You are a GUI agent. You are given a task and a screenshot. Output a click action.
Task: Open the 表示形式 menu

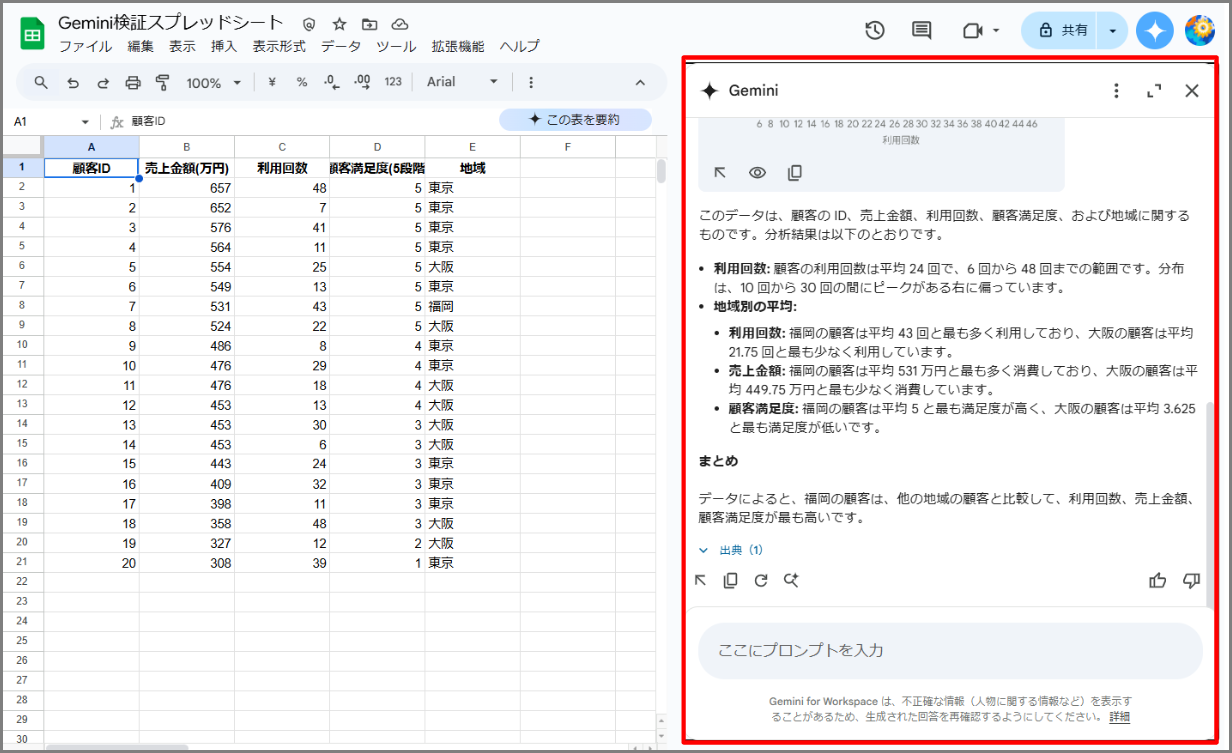[279, 46]
